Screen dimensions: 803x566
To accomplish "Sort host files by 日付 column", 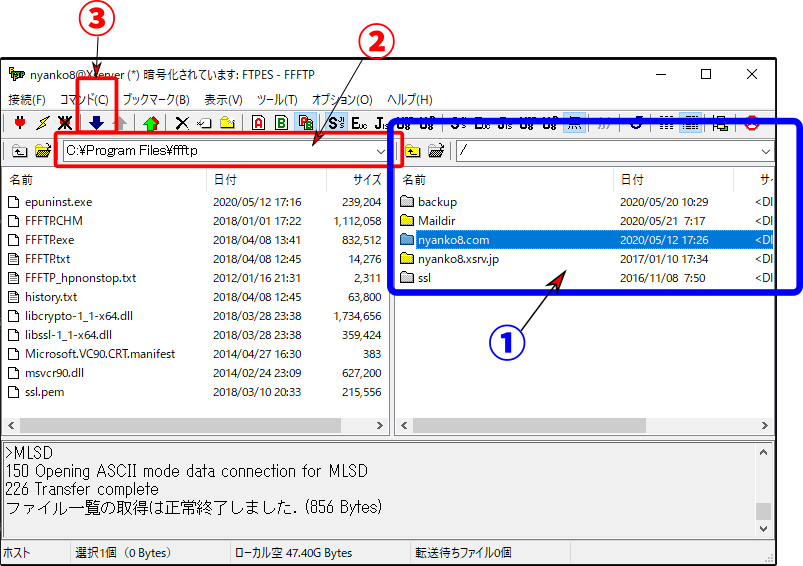I will [673, 180].
